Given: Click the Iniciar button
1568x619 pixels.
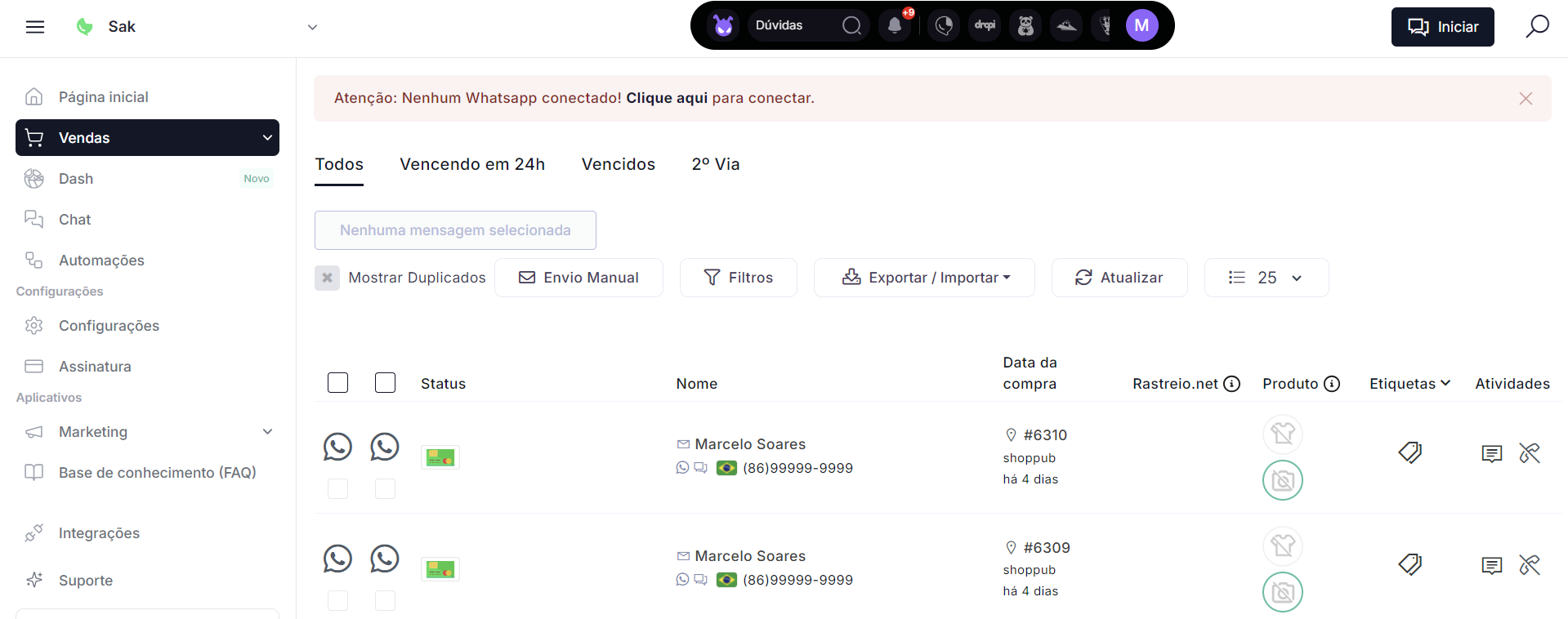Looking at the screenshot, I should tap(1442, 27).
